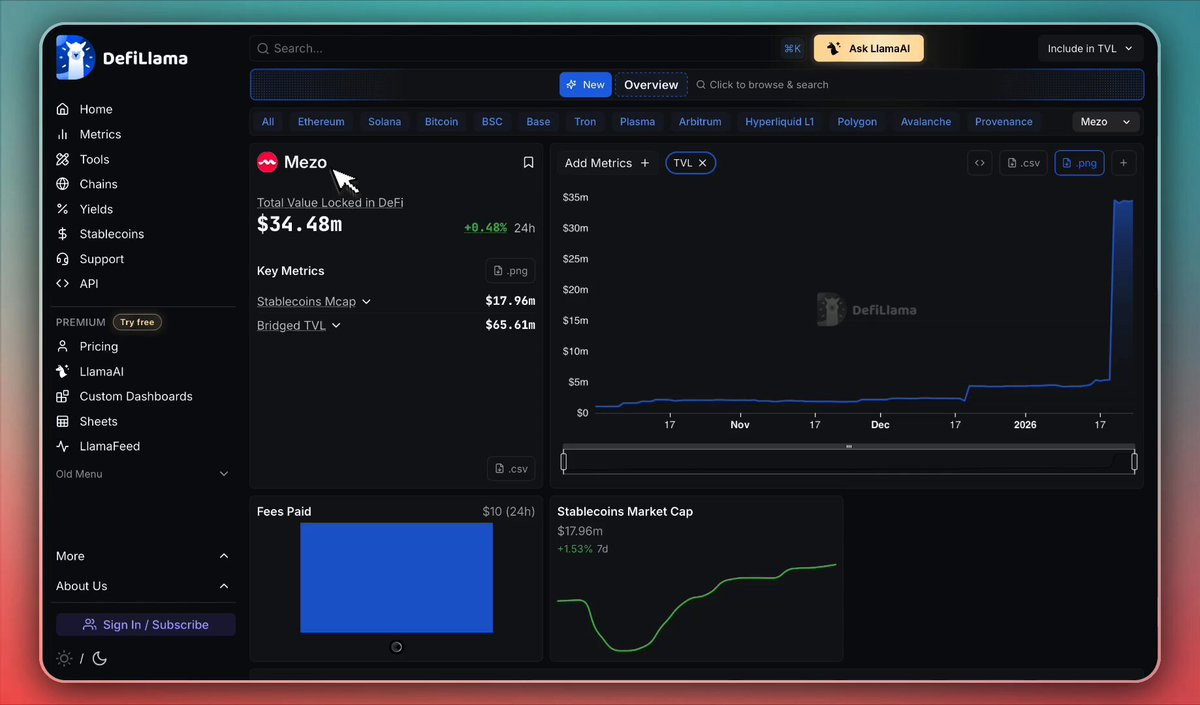Select the BSC chain tab
Image resolution: width=1200 pixels, height=705 pixels.
[492, 122]
